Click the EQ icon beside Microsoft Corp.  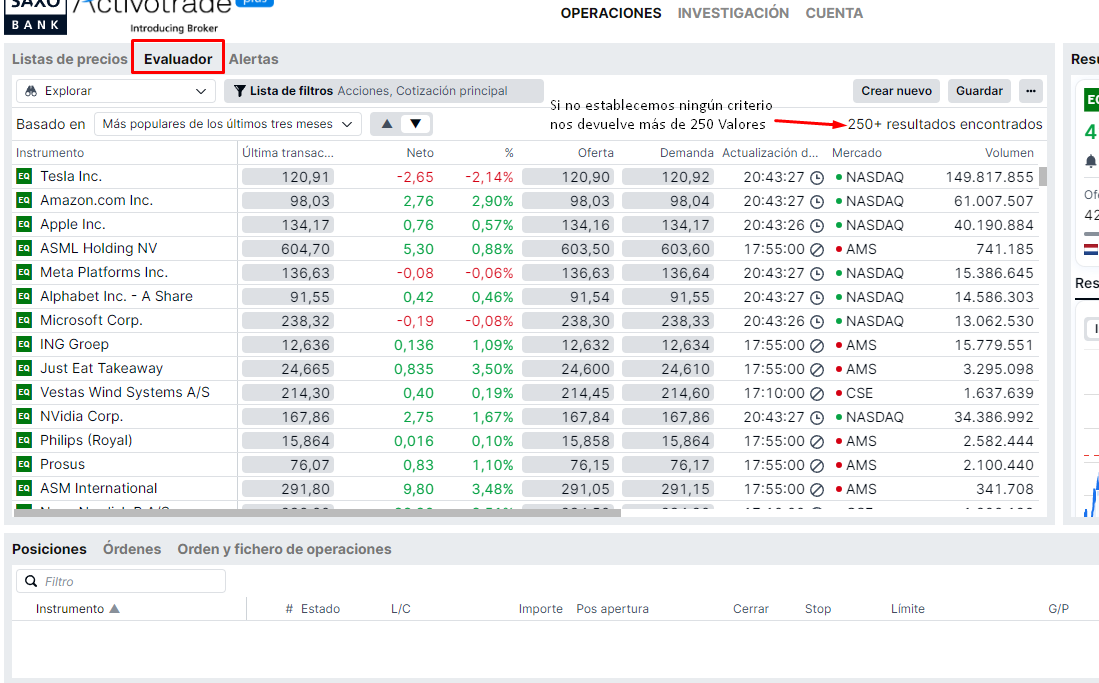24,320
